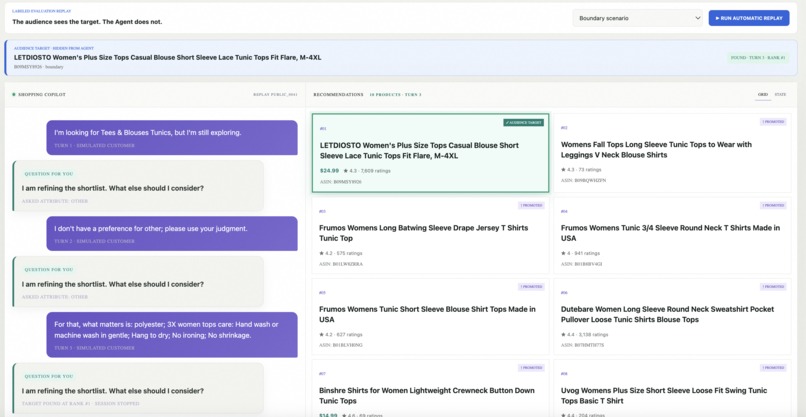Click '4.2 · 575 ratings' text
This screenshot has height=417, width=806.
[x=343, y=253]
